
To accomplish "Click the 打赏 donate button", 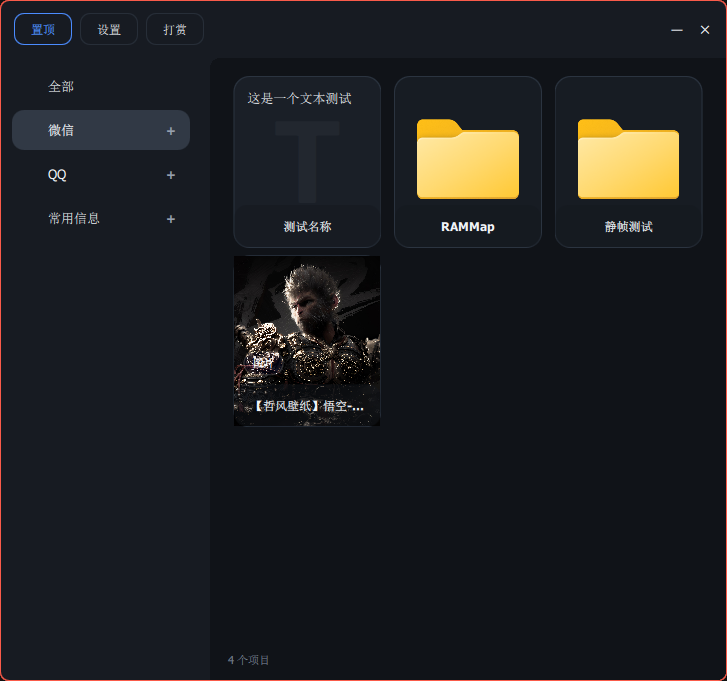I will (x=175, y=29).
